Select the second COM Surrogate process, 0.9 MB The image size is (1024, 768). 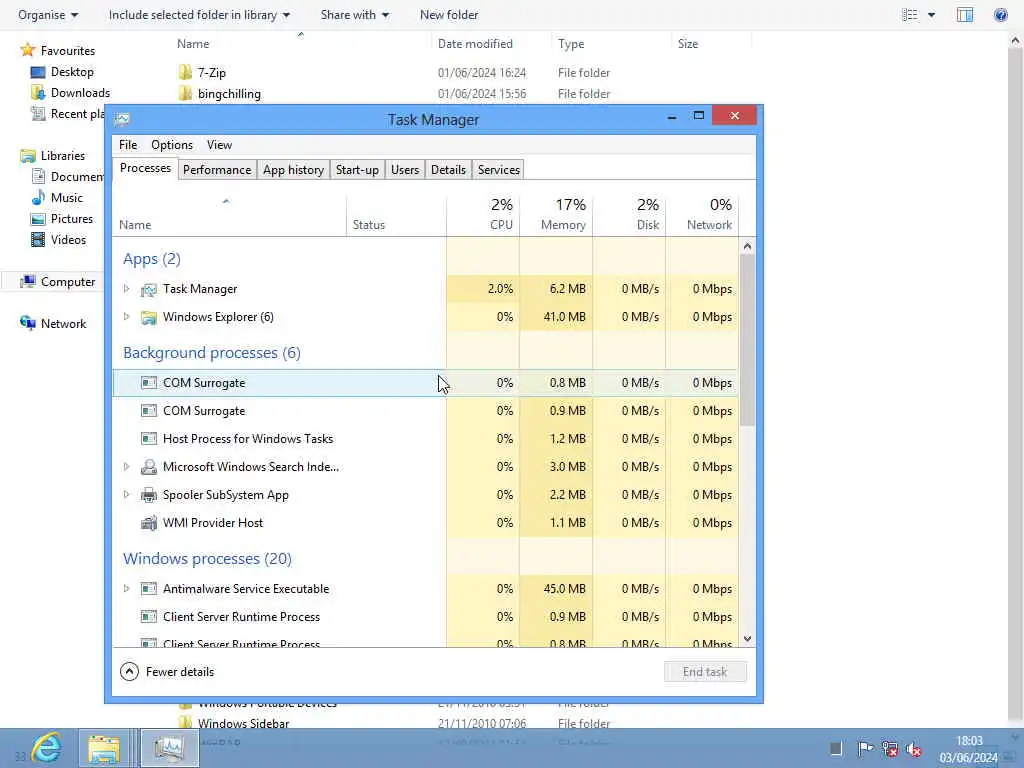click(x=426, y=411)
